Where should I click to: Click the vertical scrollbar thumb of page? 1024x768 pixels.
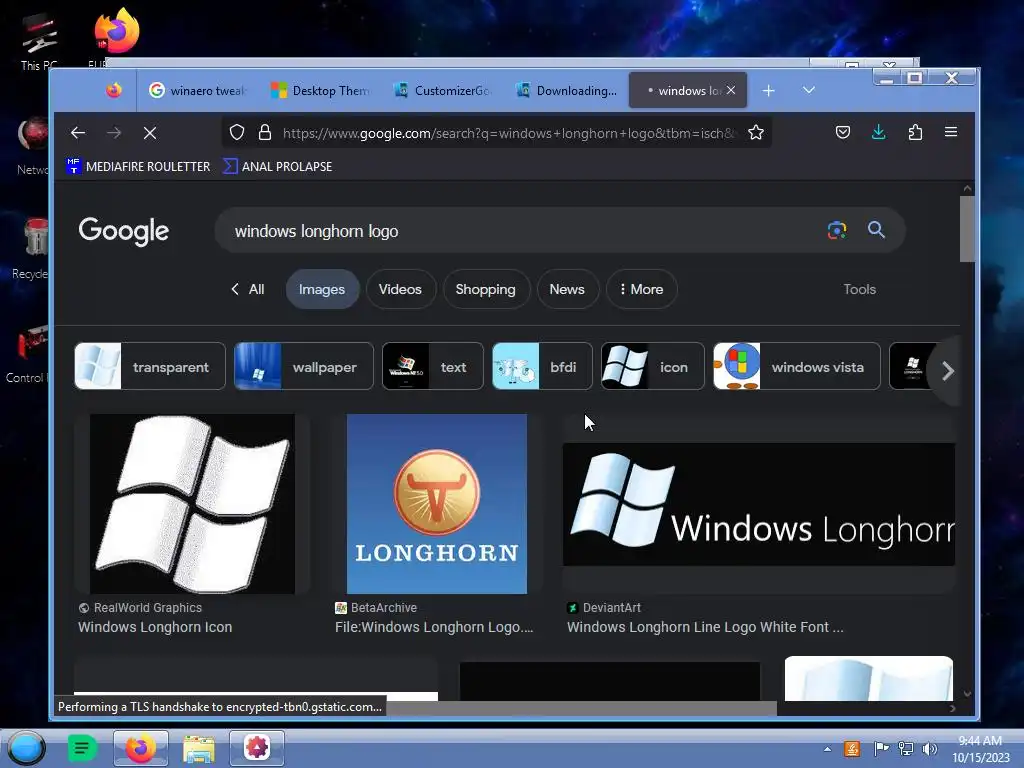pos(967,229)
